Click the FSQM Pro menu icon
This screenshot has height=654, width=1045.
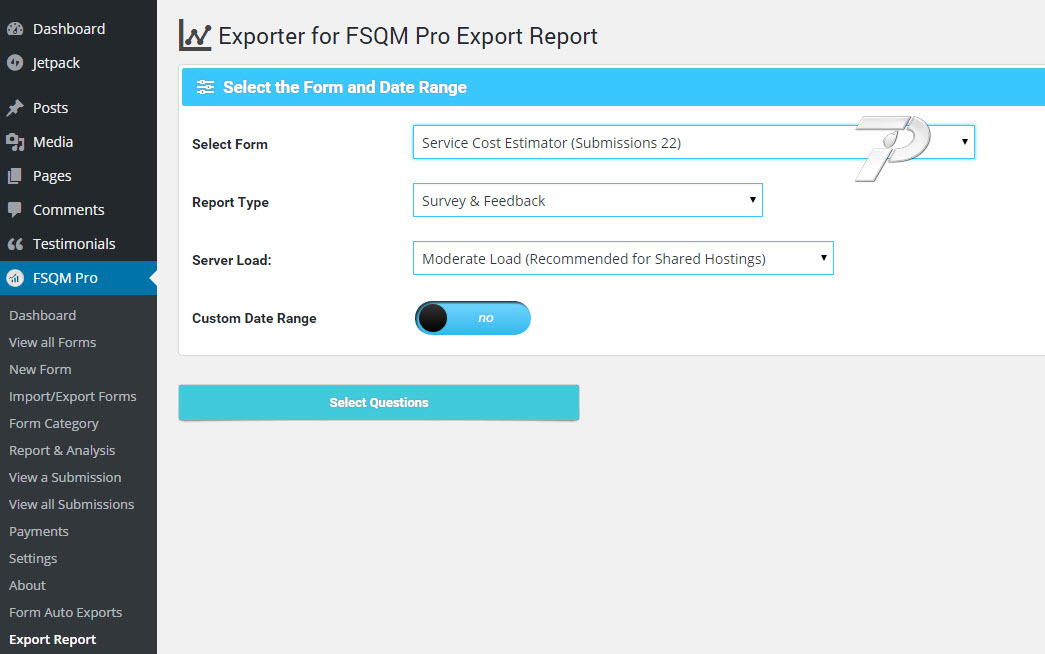15,278
